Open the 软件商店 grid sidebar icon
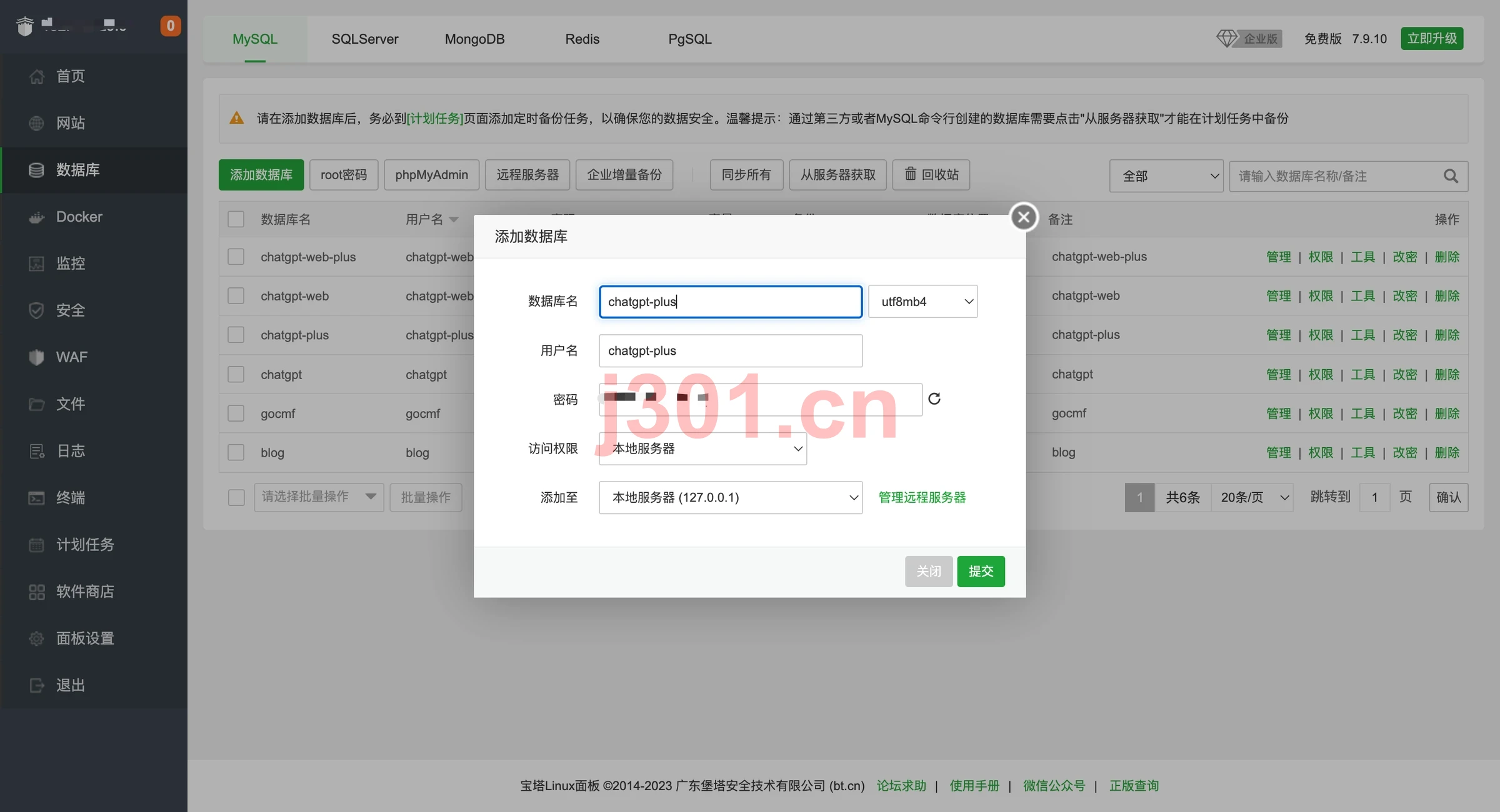 [36, 592]
